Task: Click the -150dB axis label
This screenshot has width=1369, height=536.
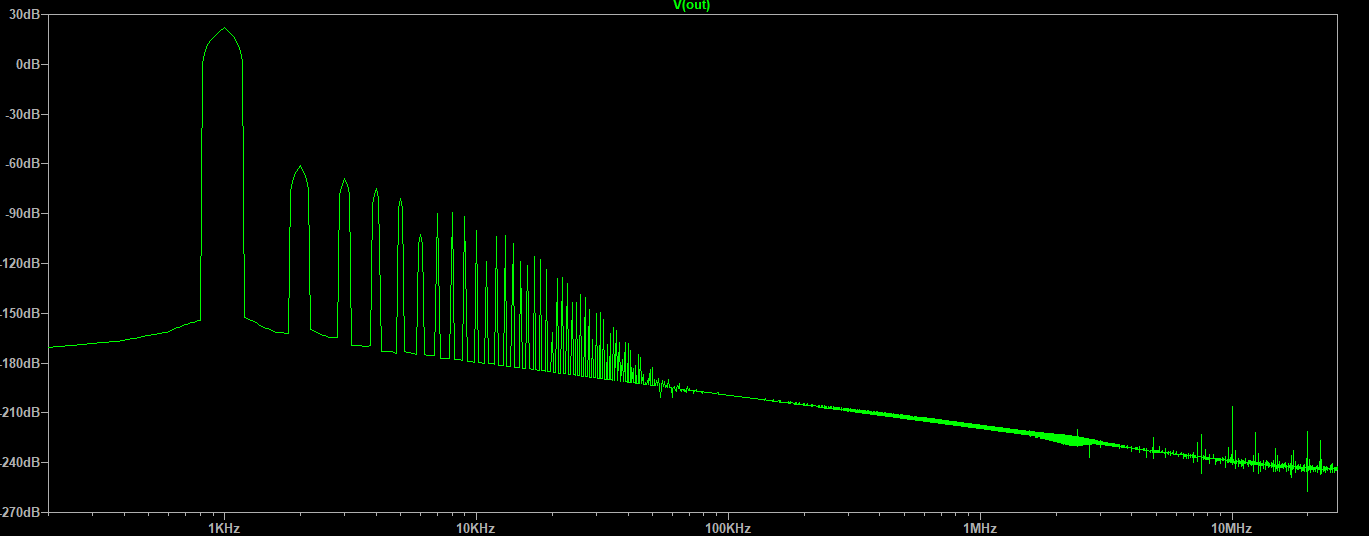Action: click(21, 313)
